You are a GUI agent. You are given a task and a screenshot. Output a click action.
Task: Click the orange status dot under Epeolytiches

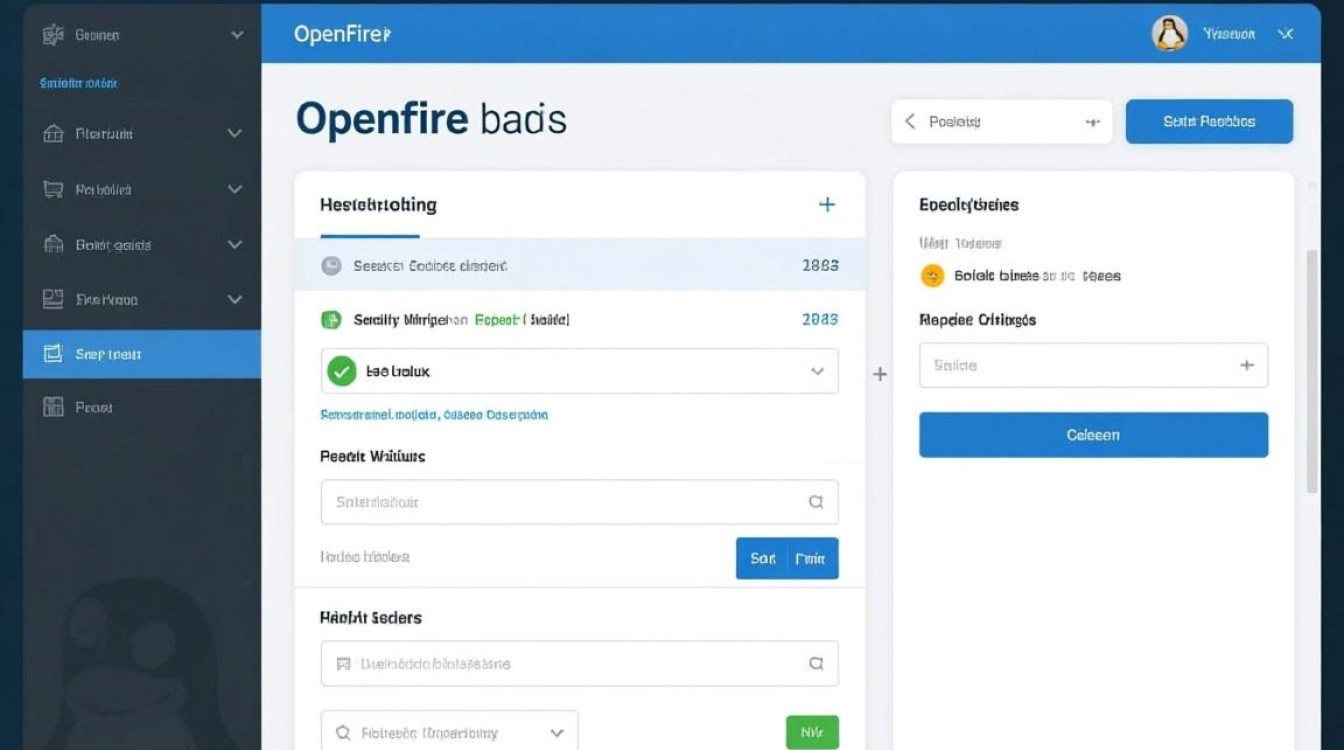(x=932, y=275)
